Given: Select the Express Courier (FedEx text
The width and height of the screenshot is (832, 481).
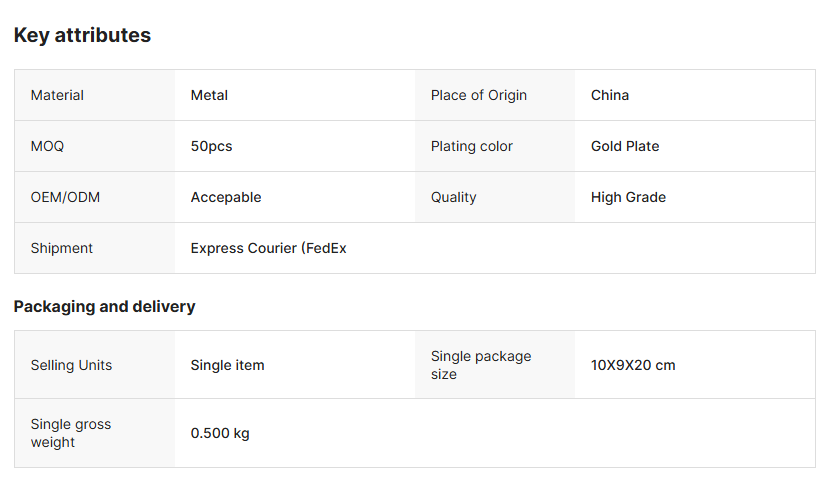Looking at the screenshot, I should 268,248.
